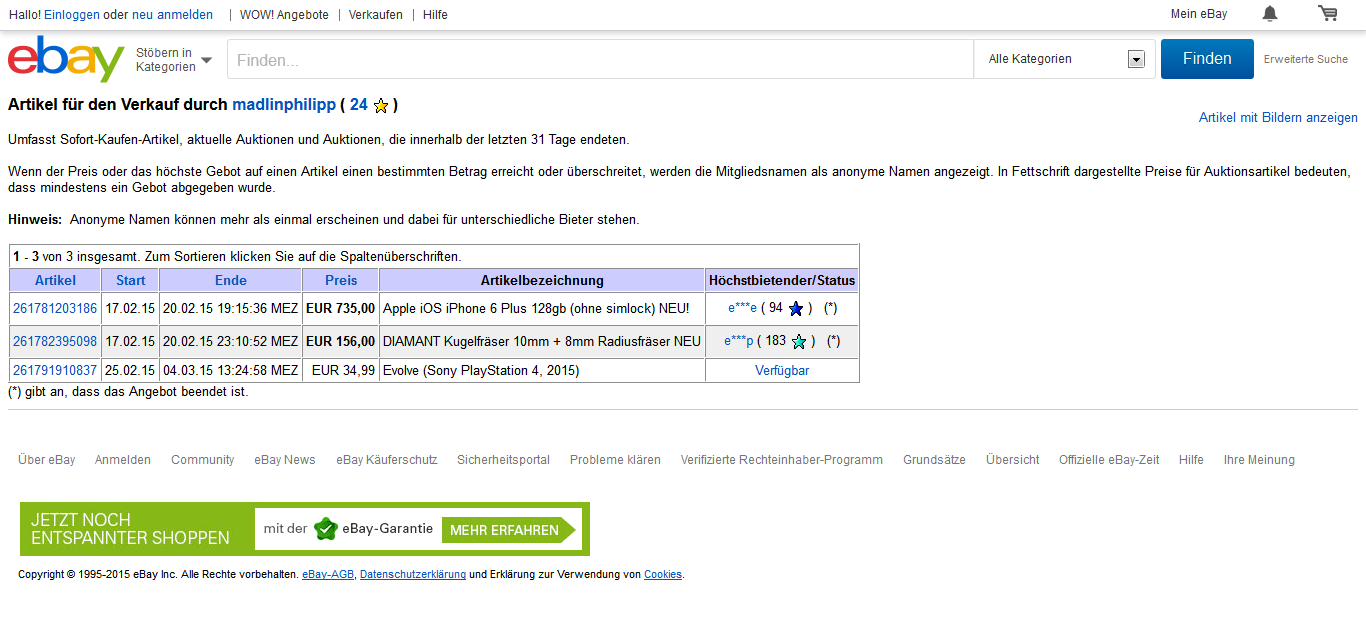This screenshot has width=1366, height=634.
Task: Click the turquoise star beside bidder e***p
Action: pos(799,342)
